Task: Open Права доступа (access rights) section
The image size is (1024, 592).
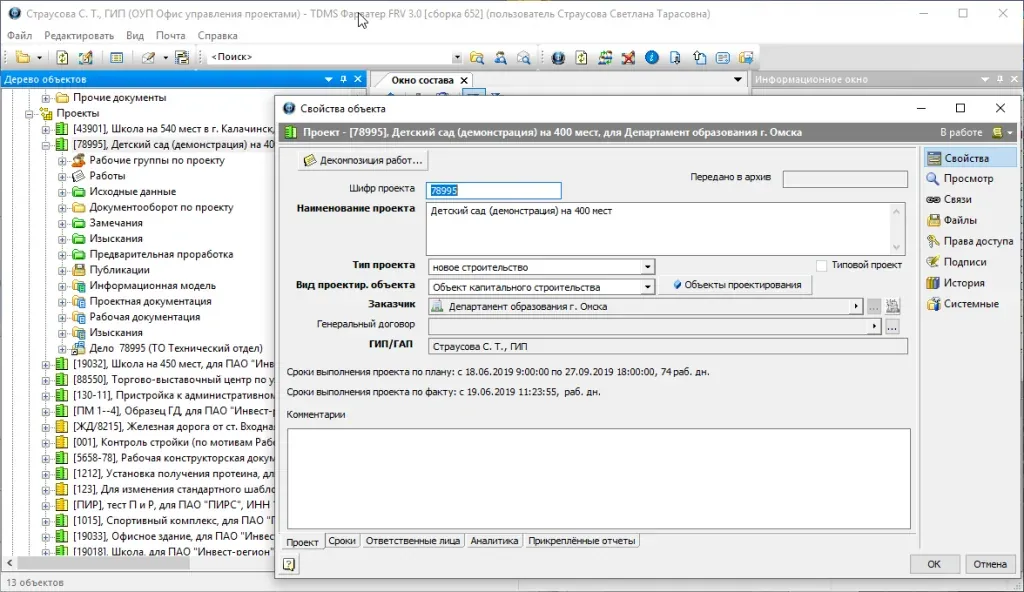Action: click(x=977, y=241)
